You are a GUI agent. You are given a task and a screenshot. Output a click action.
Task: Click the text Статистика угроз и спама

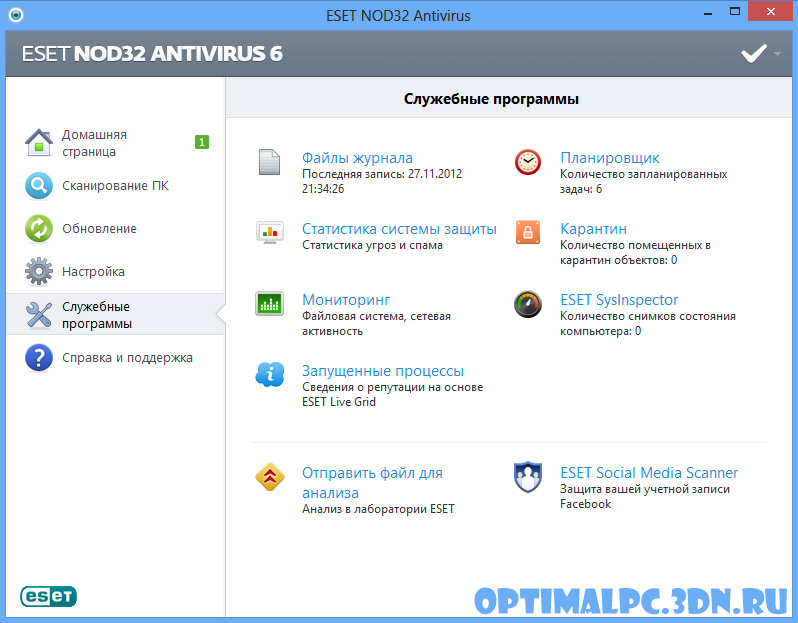[372, 245]
